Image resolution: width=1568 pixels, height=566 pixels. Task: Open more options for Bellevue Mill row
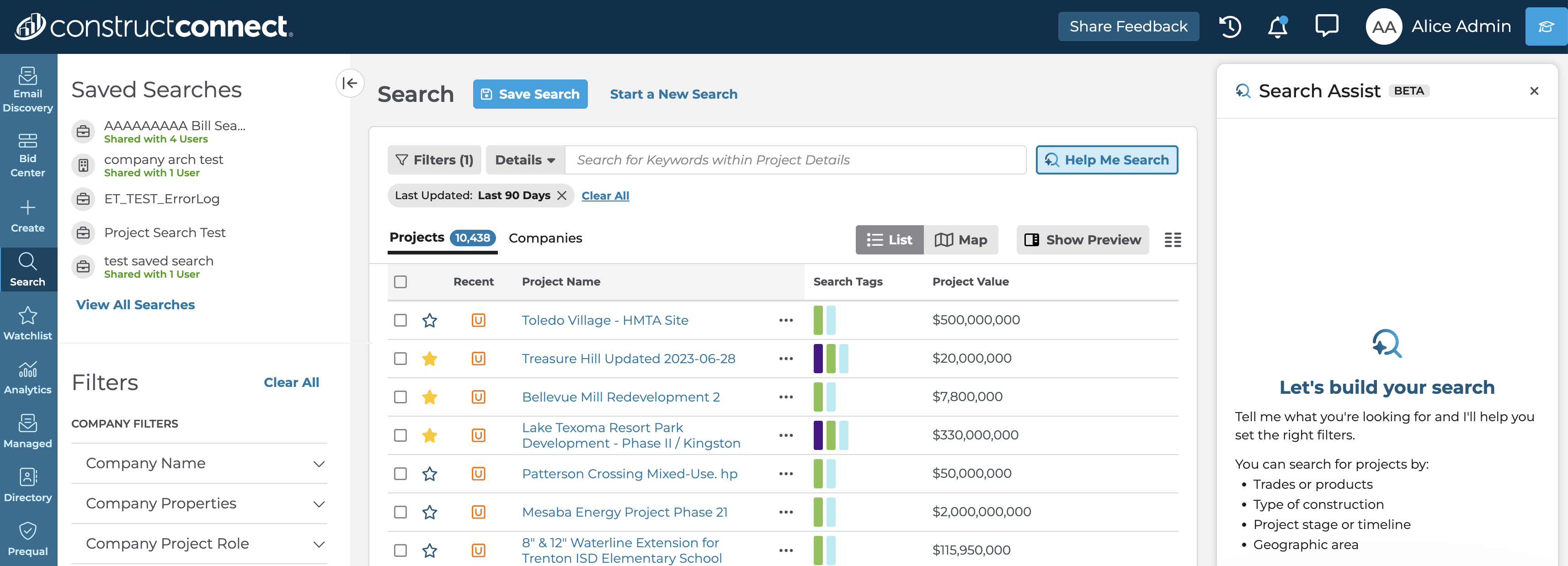(786, 397)
